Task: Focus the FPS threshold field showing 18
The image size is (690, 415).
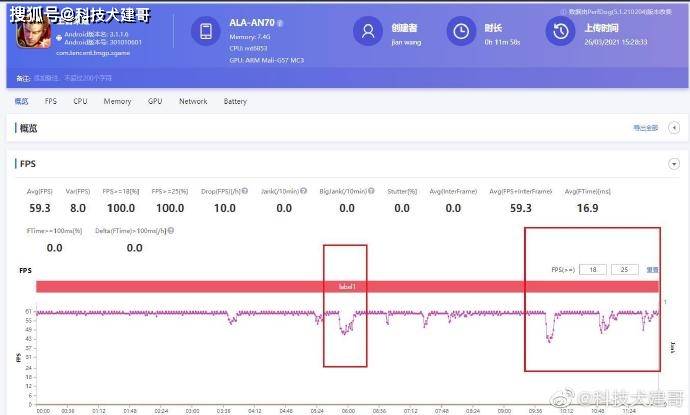Action: [593, 270]
